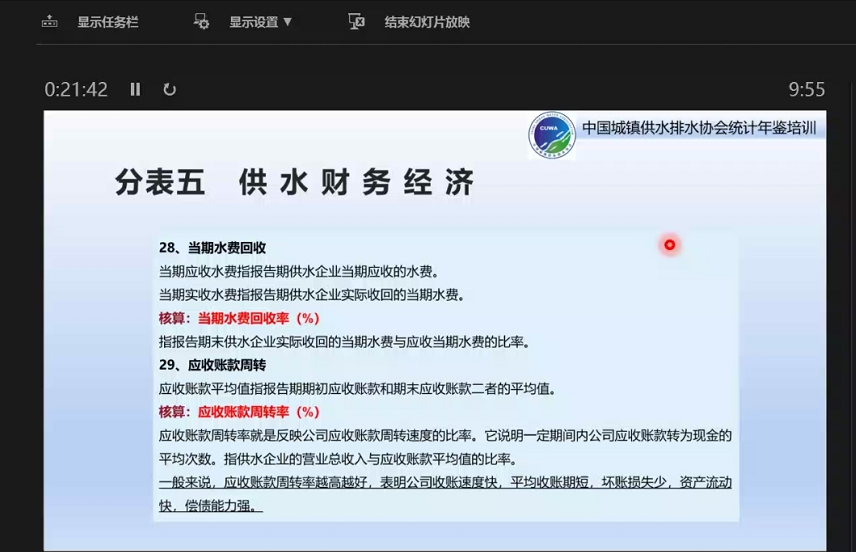The height and width of the screenshot is (552, 856).
Task: Open the 显示设置 dropdown arrow
Action: click(288, 22)
